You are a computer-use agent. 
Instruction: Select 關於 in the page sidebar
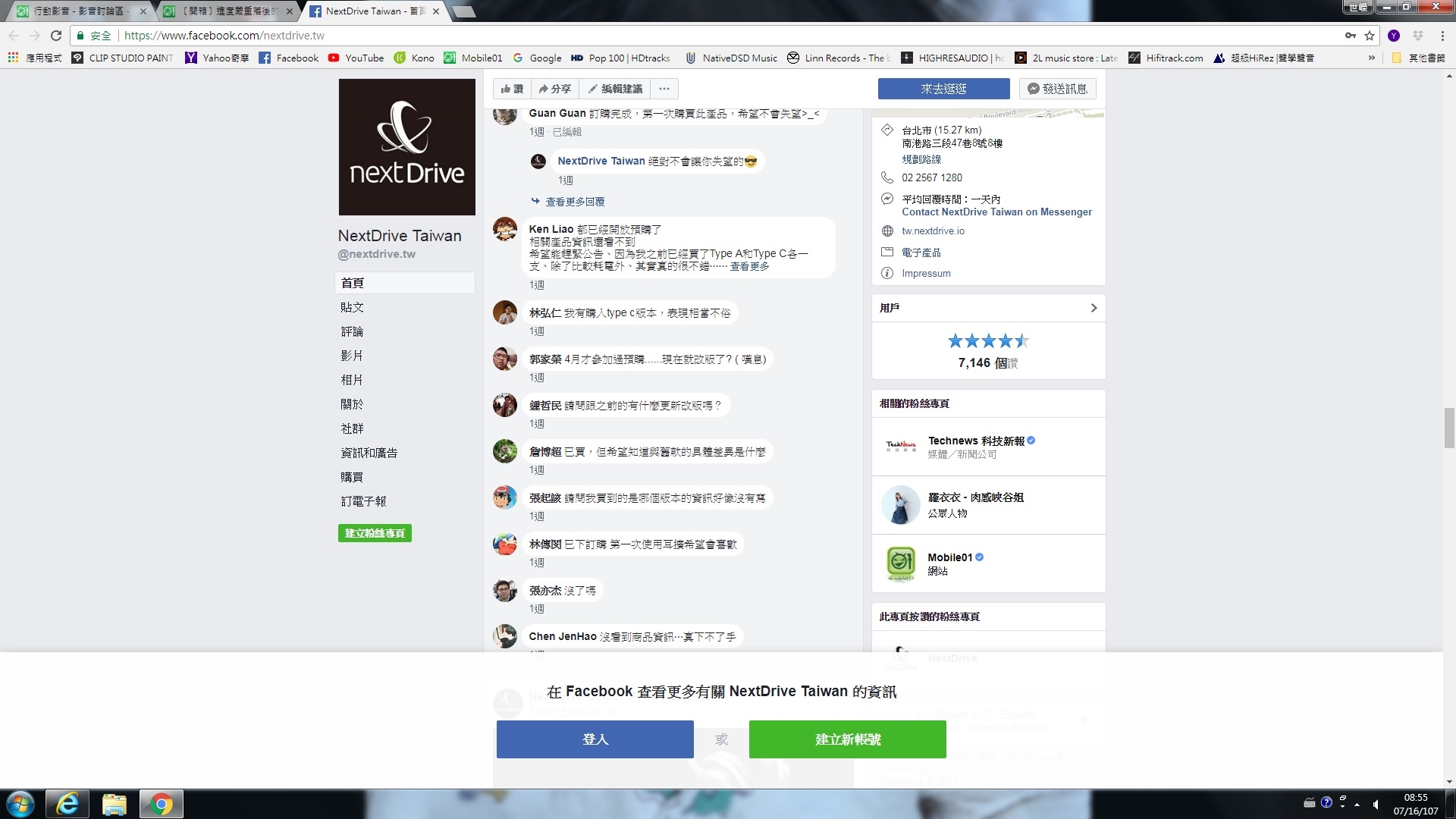tap(352, 404)
